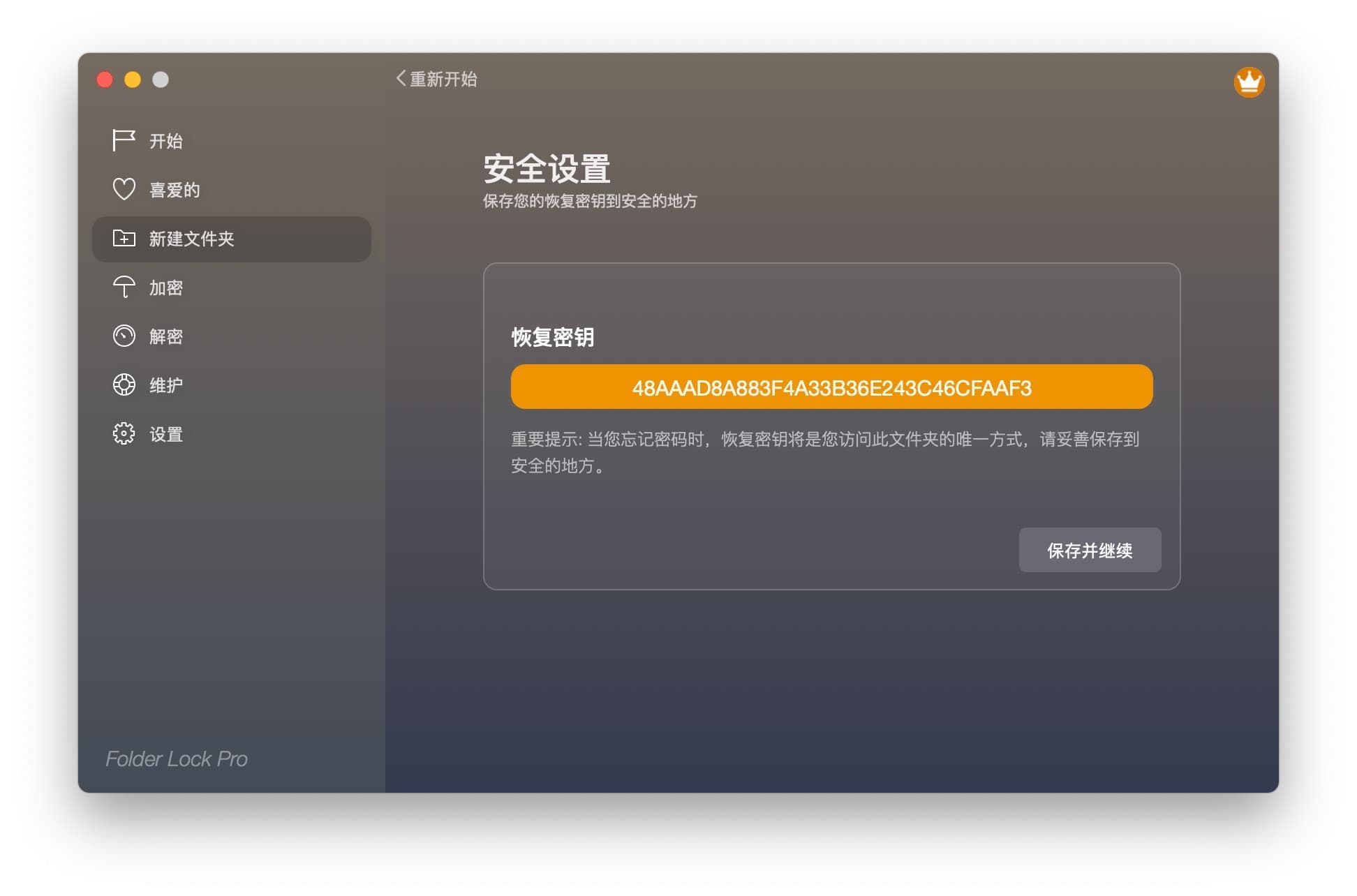The height and width of the screenshot is (896, 1357).
Task: Click the 保存并继续 button
Action: click(1090, 550)
